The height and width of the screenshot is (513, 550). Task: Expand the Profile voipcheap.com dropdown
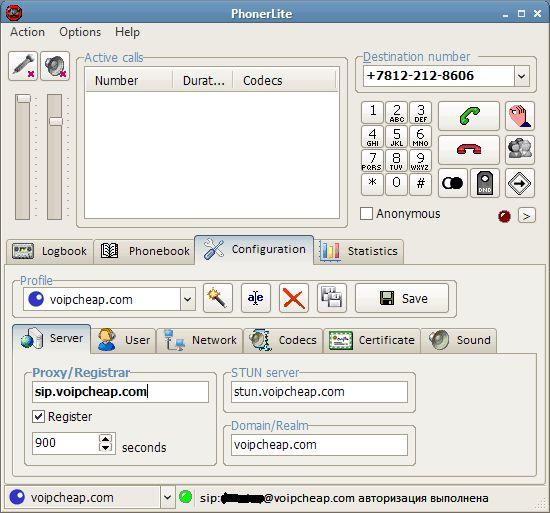point(188,299)
